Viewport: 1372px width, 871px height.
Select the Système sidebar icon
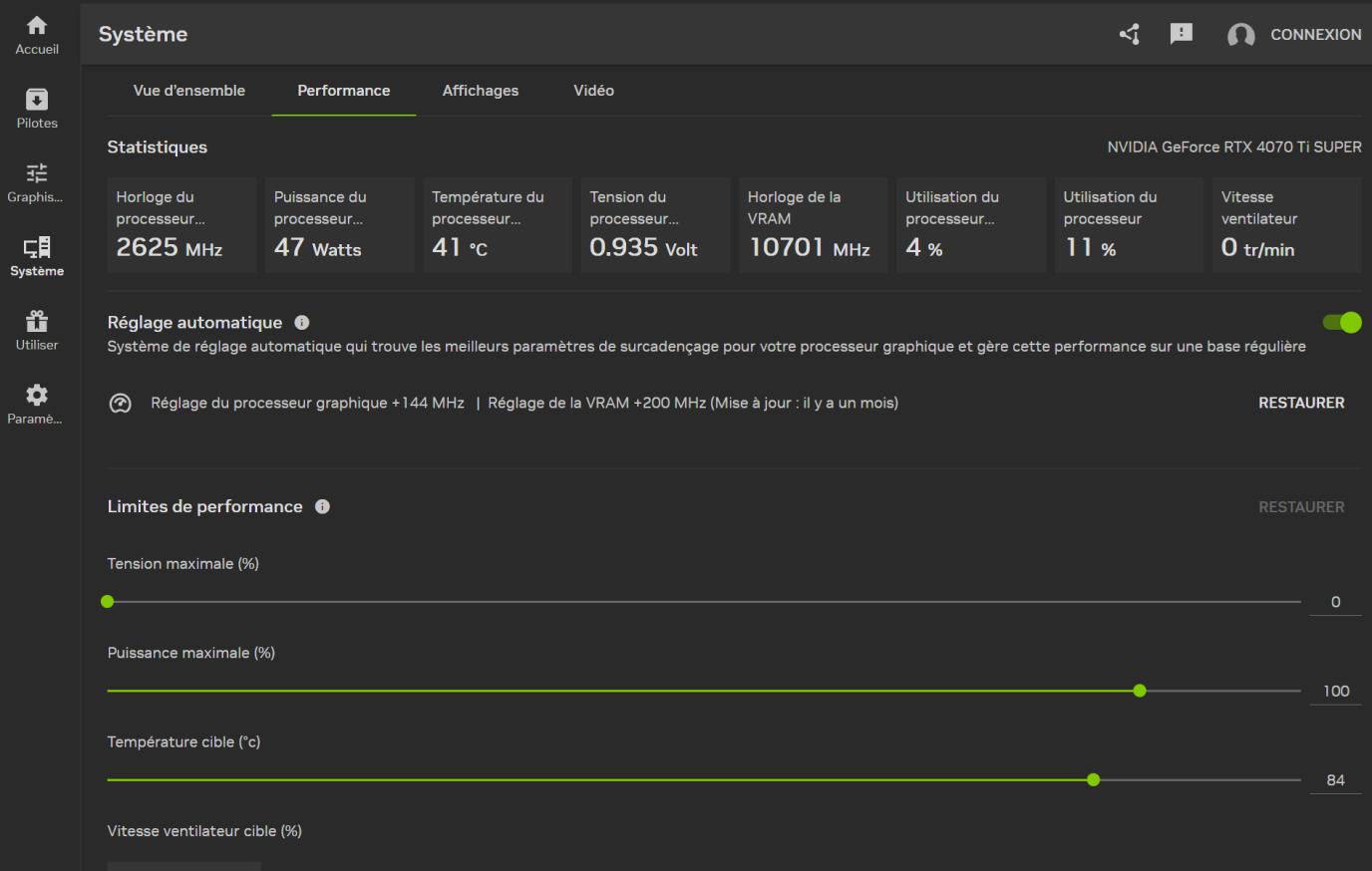[x=36, y=254]
